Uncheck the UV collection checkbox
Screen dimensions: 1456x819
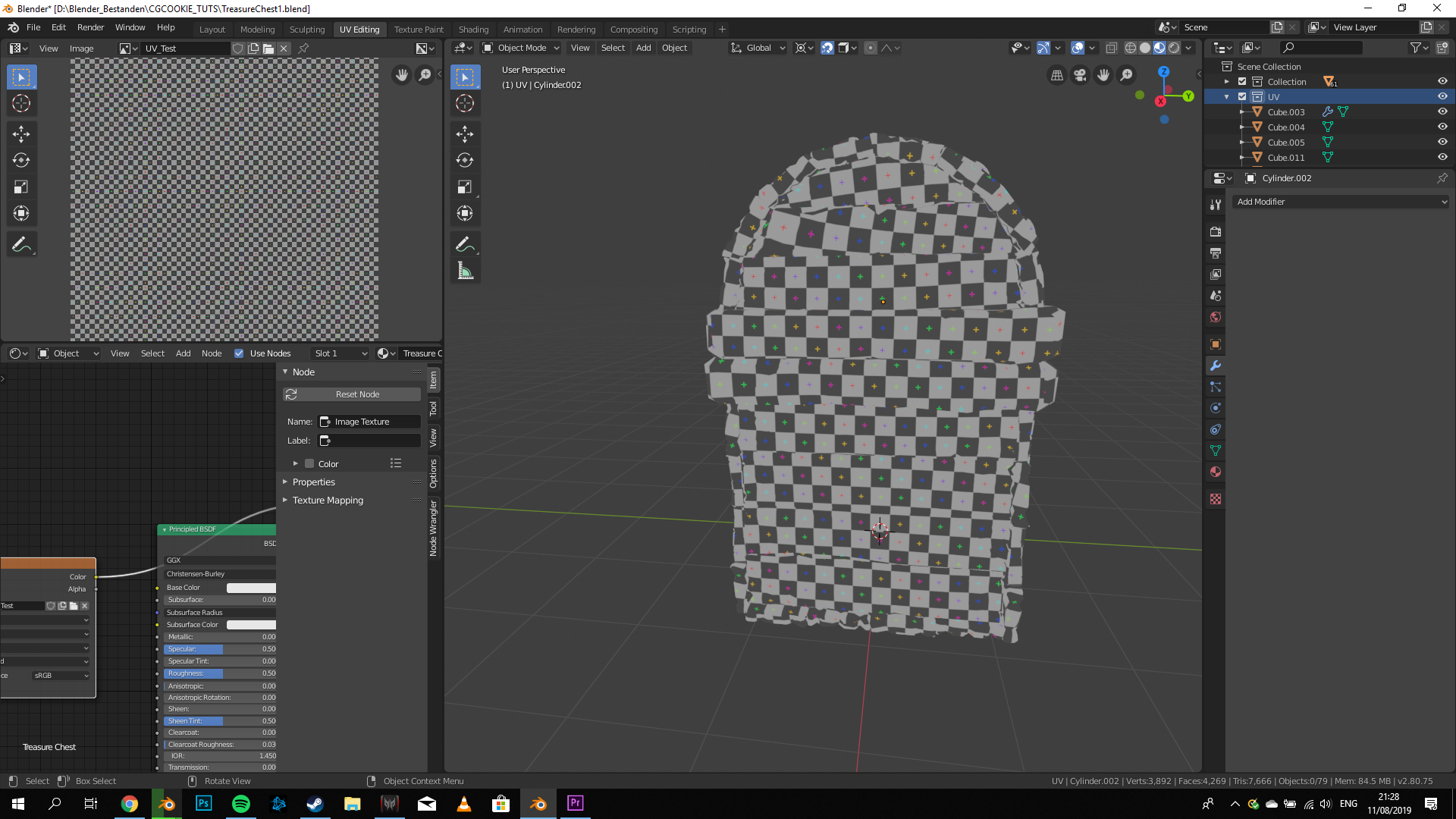point(1242,96)
